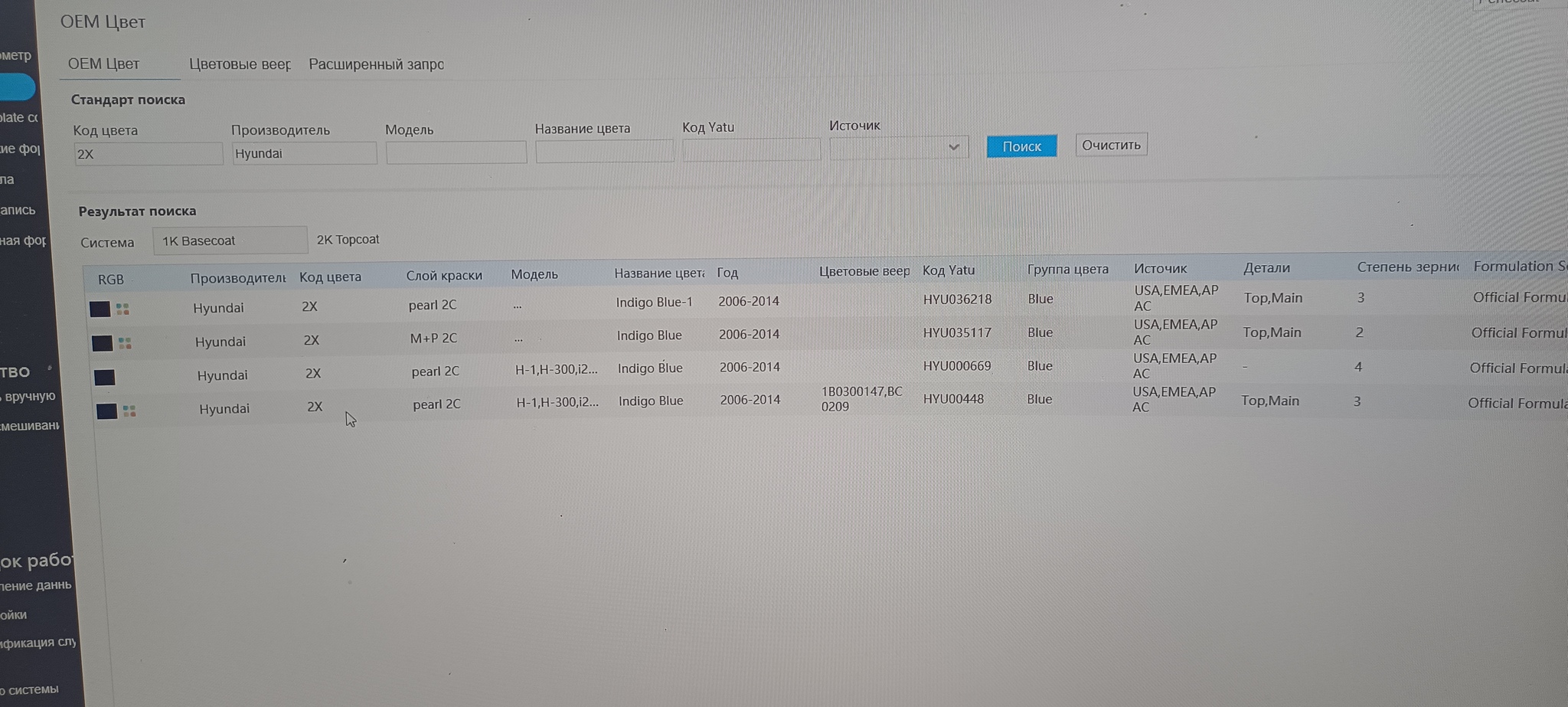
Task: Select 2K Topcoat system tab
Action: 348,240
